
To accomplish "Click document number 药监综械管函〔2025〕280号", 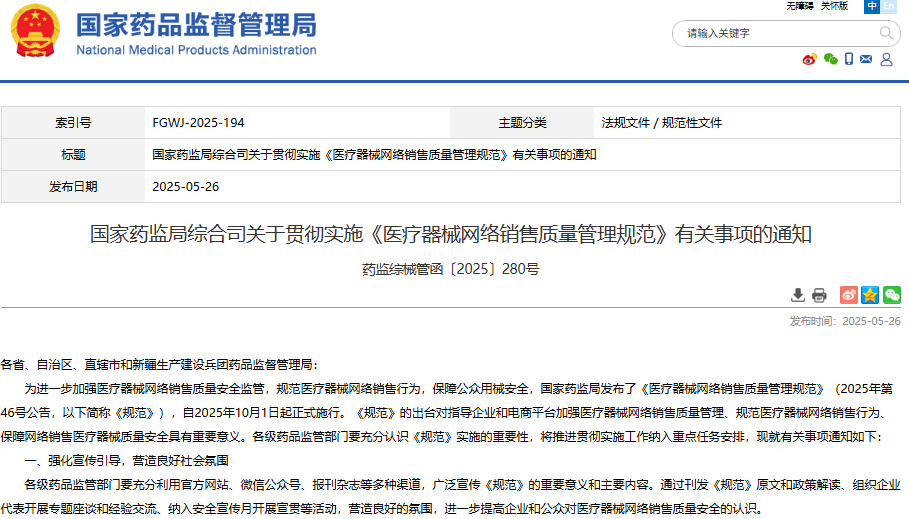I will click(x=450, y=269).
